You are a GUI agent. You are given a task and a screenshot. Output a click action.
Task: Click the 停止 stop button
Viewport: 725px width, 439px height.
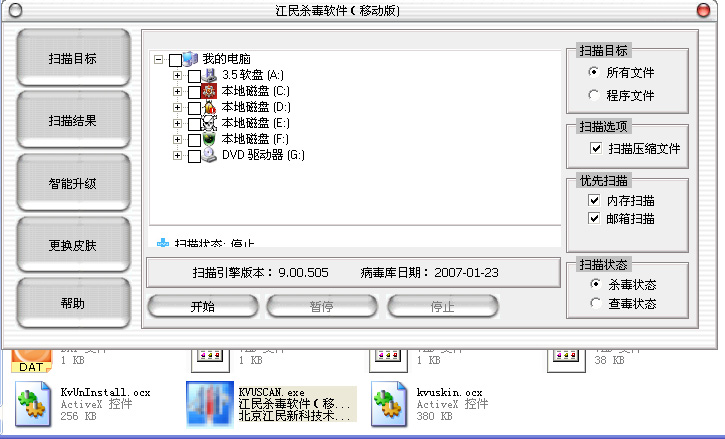click(442, 306)
